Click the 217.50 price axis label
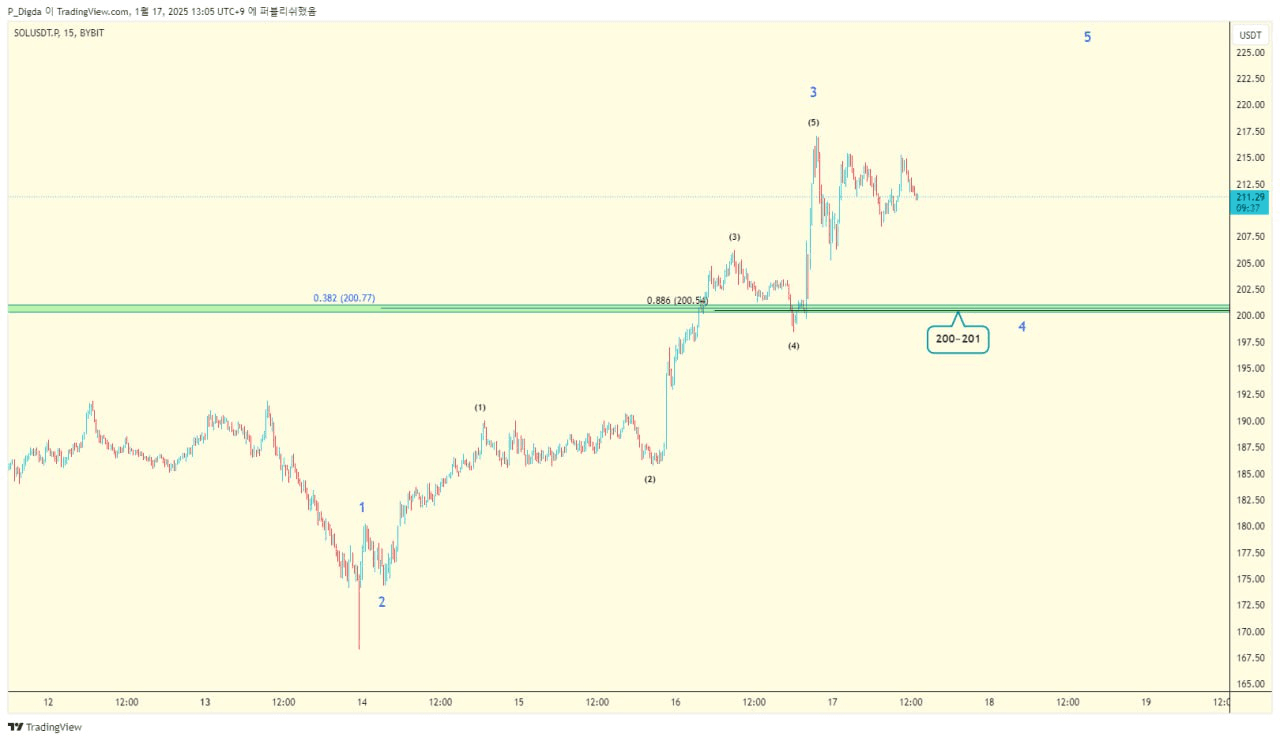 pyautogui.click(x=1250, y=131)
